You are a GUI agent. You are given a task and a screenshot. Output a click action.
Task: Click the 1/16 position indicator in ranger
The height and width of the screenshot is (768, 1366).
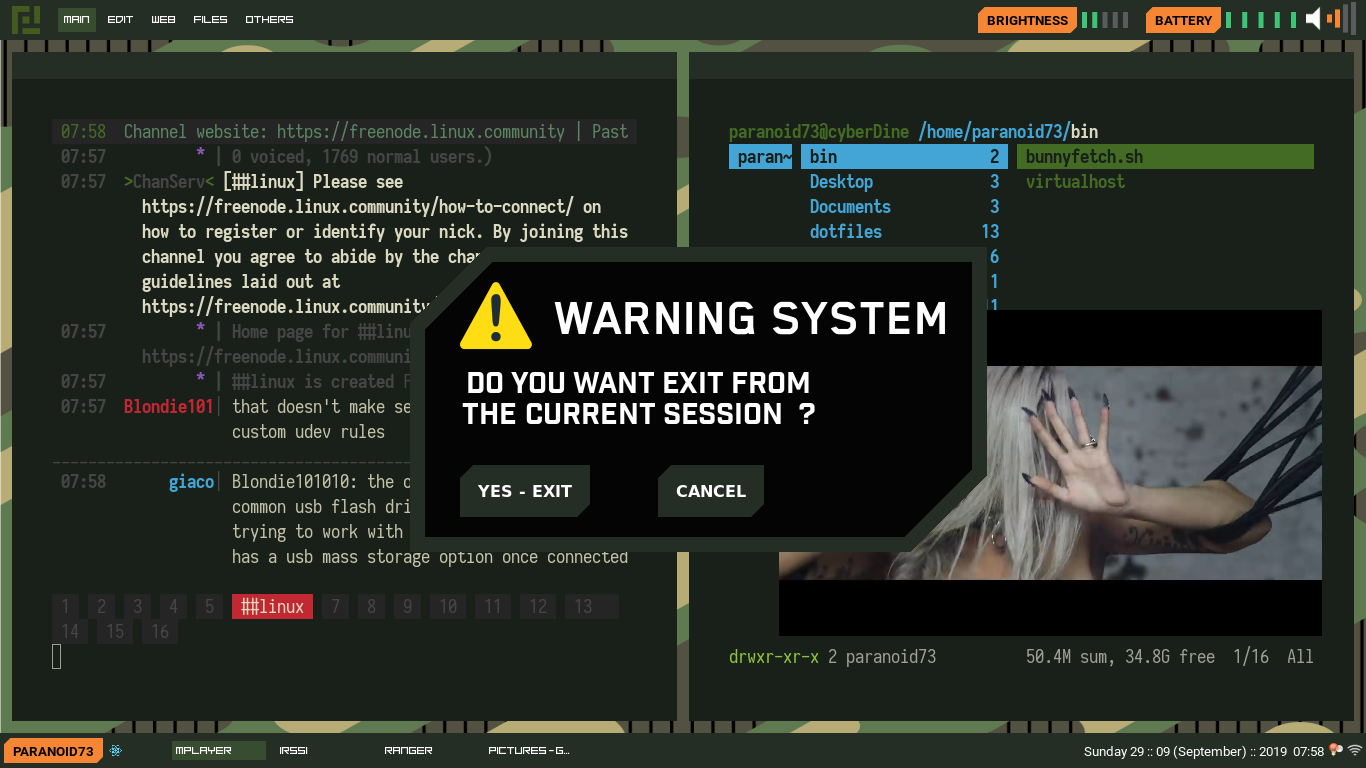tap(1251, 657)
